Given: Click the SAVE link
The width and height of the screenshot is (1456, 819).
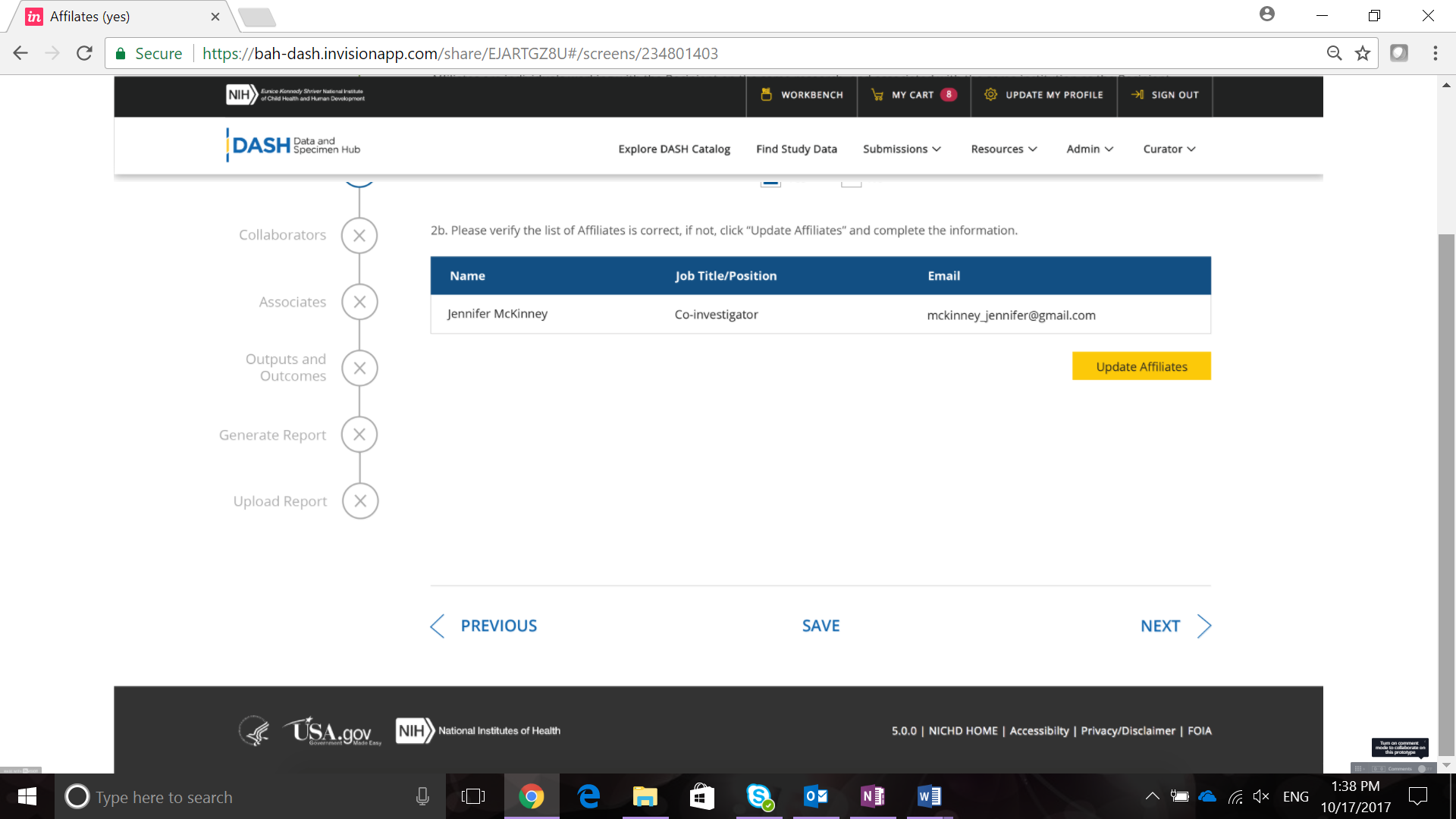Looking at the screenshot, I should pos(821,626).
